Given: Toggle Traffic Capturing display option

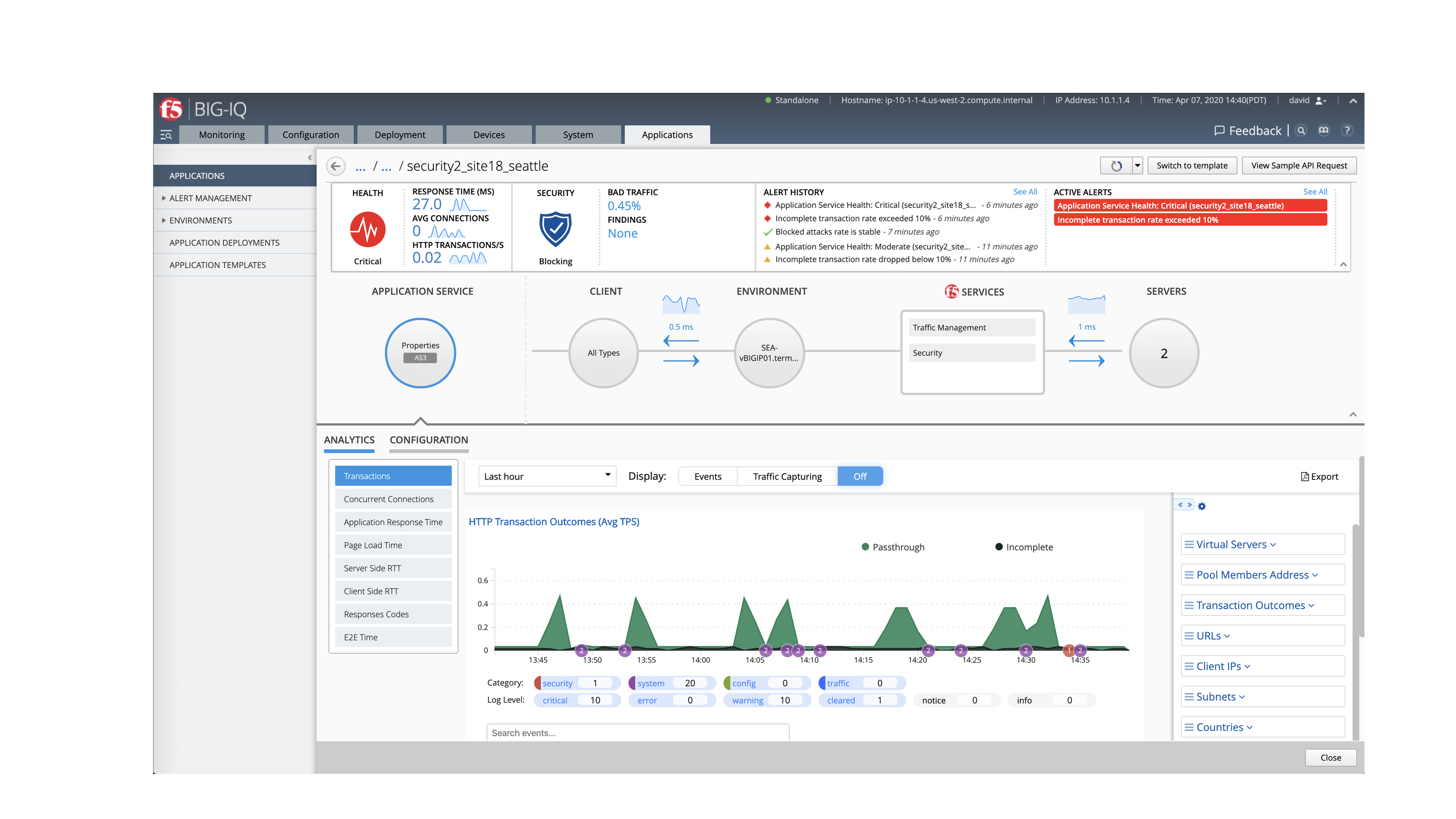Looking at the screenshot, I should click(787, 476).
